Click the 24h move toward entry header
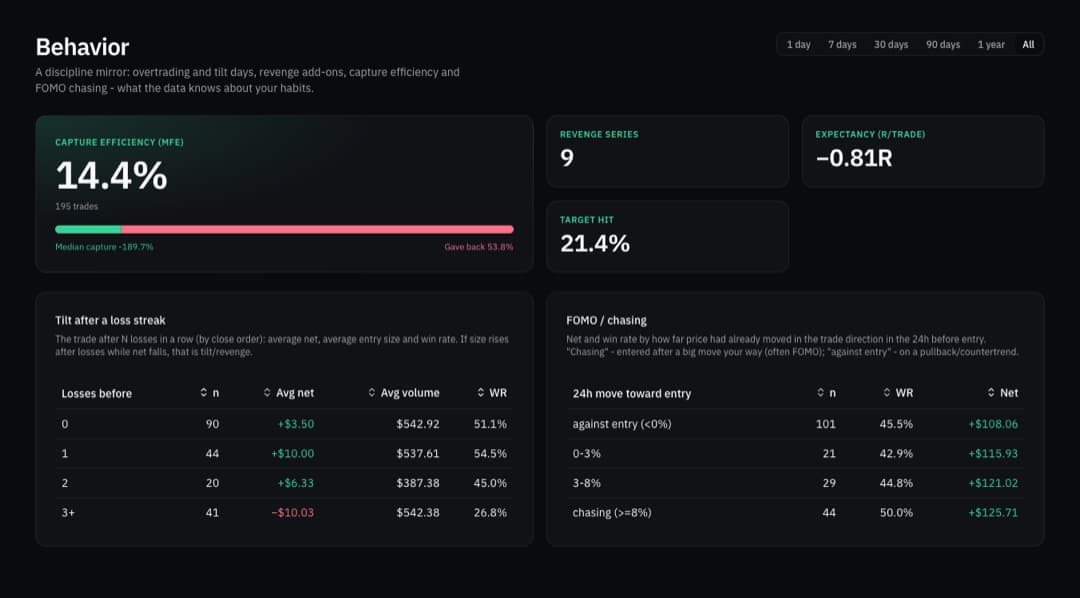The image size is (1080, 598). pos(632,393)
